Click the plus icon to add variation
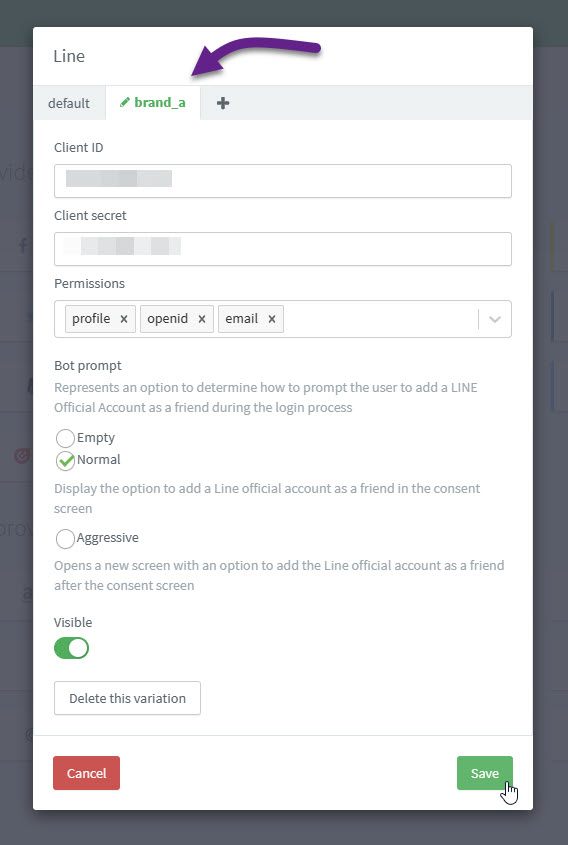Screen dimensions: 568x845 click(223, 103)
